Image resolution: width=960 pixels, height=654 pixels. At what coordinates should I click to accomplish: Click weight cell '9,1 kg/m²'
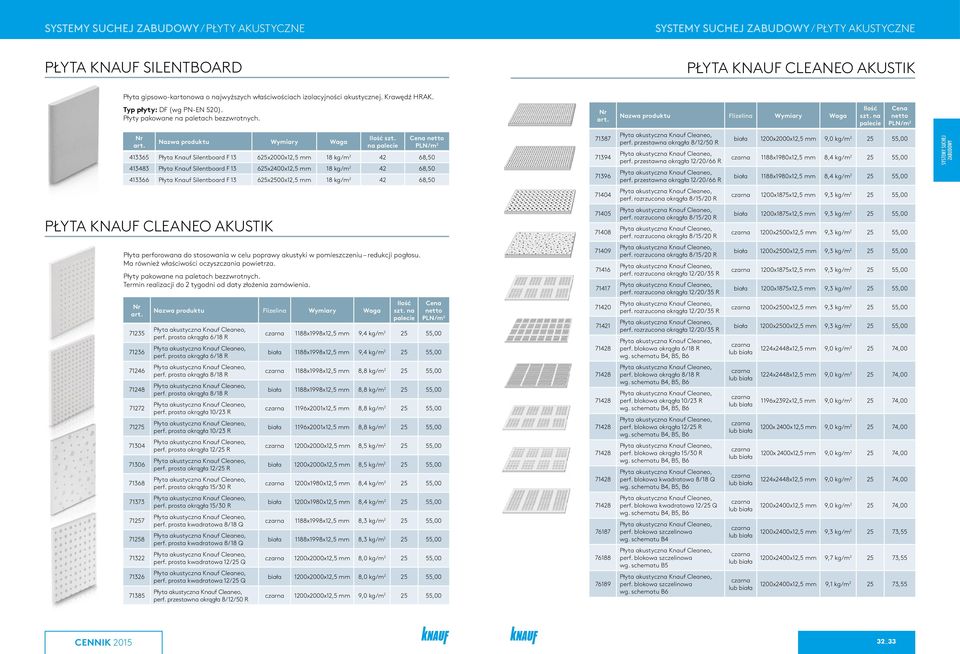tap(838, 585)
